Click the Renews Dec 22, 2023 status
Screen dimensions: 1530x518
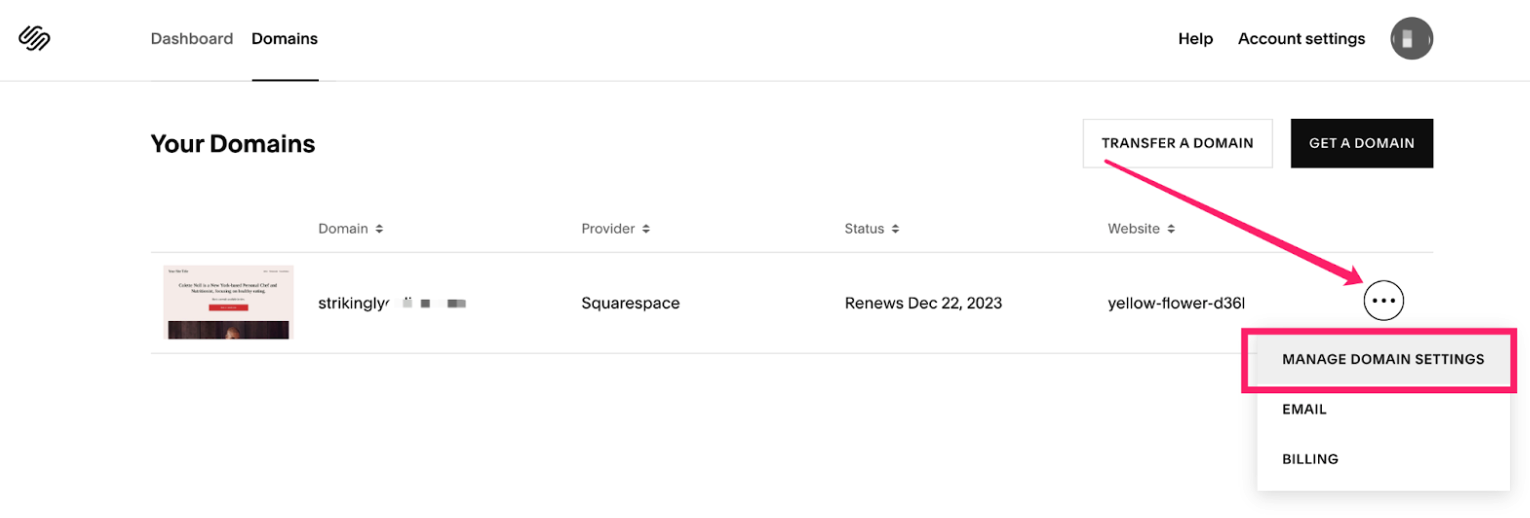pos(923,303)
